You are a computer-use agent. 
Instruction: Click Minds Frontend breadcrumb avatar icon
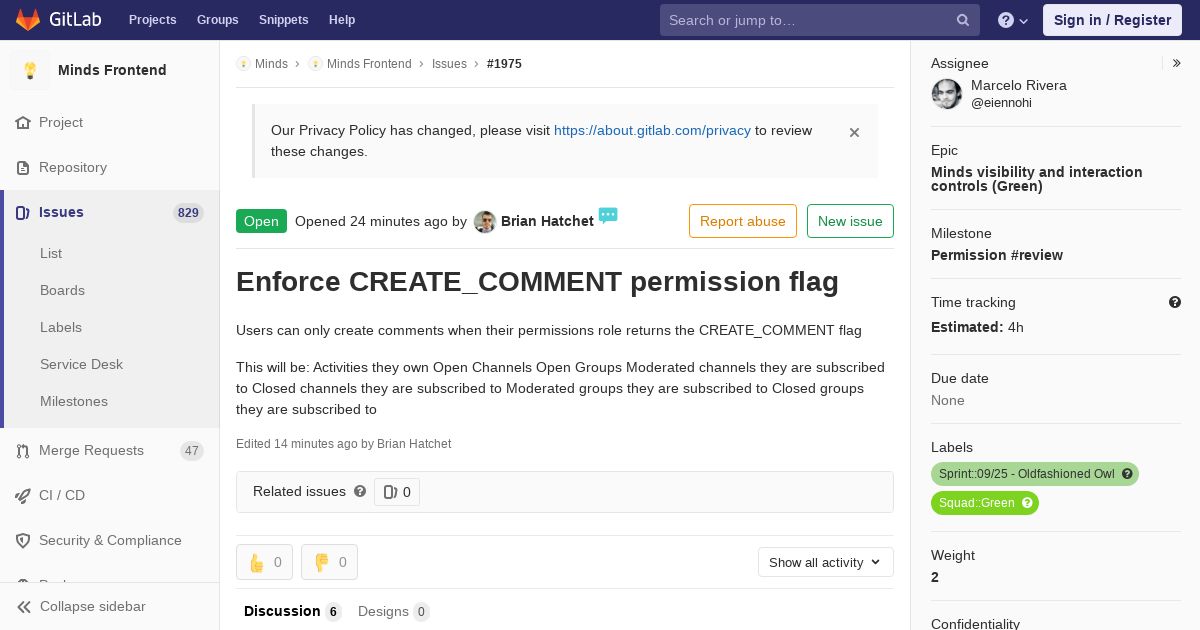(x=315, y=64)
